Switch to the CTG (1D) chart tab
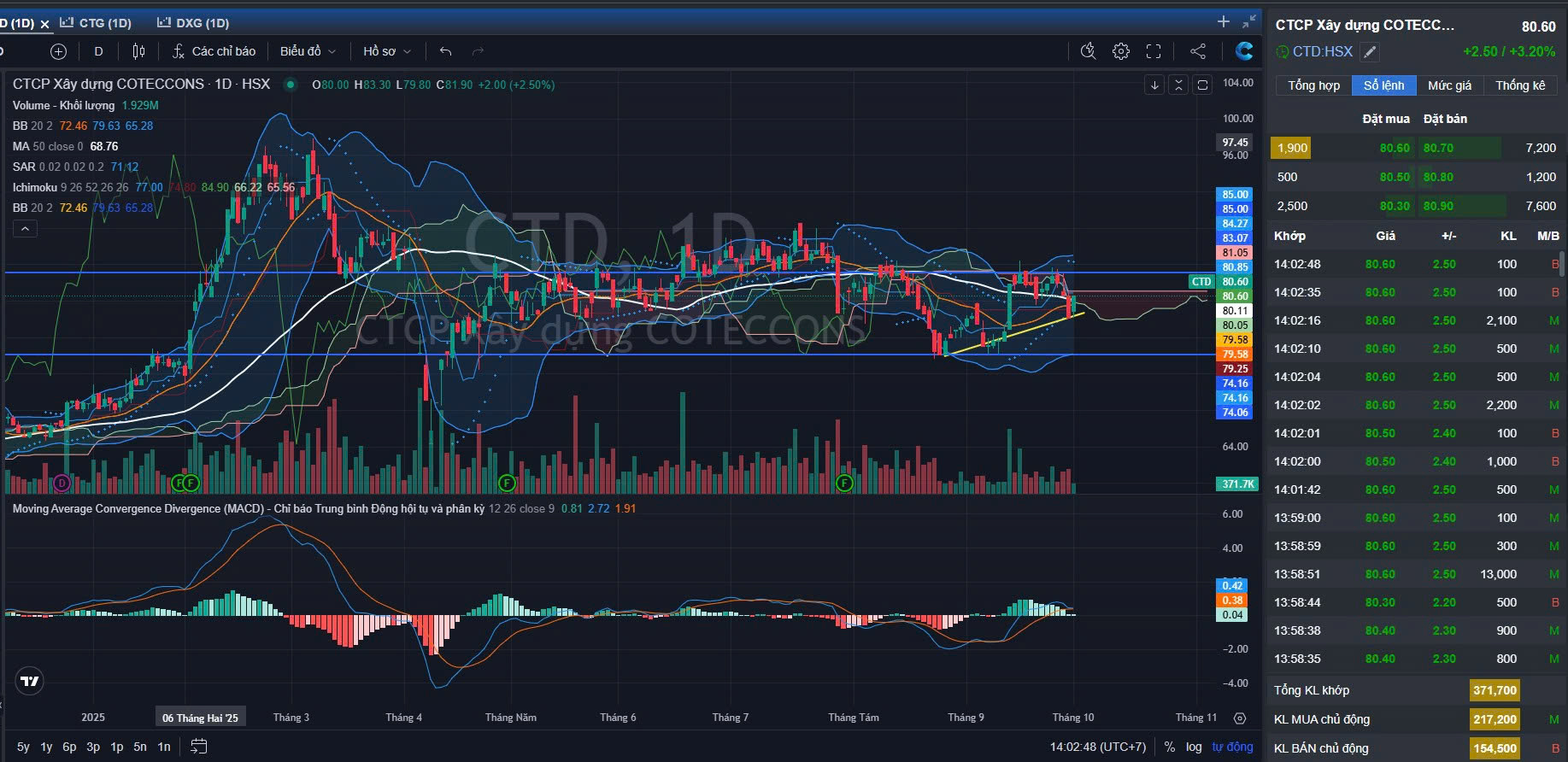This screenshot has width=1568, height=762. tap(104, 23)
